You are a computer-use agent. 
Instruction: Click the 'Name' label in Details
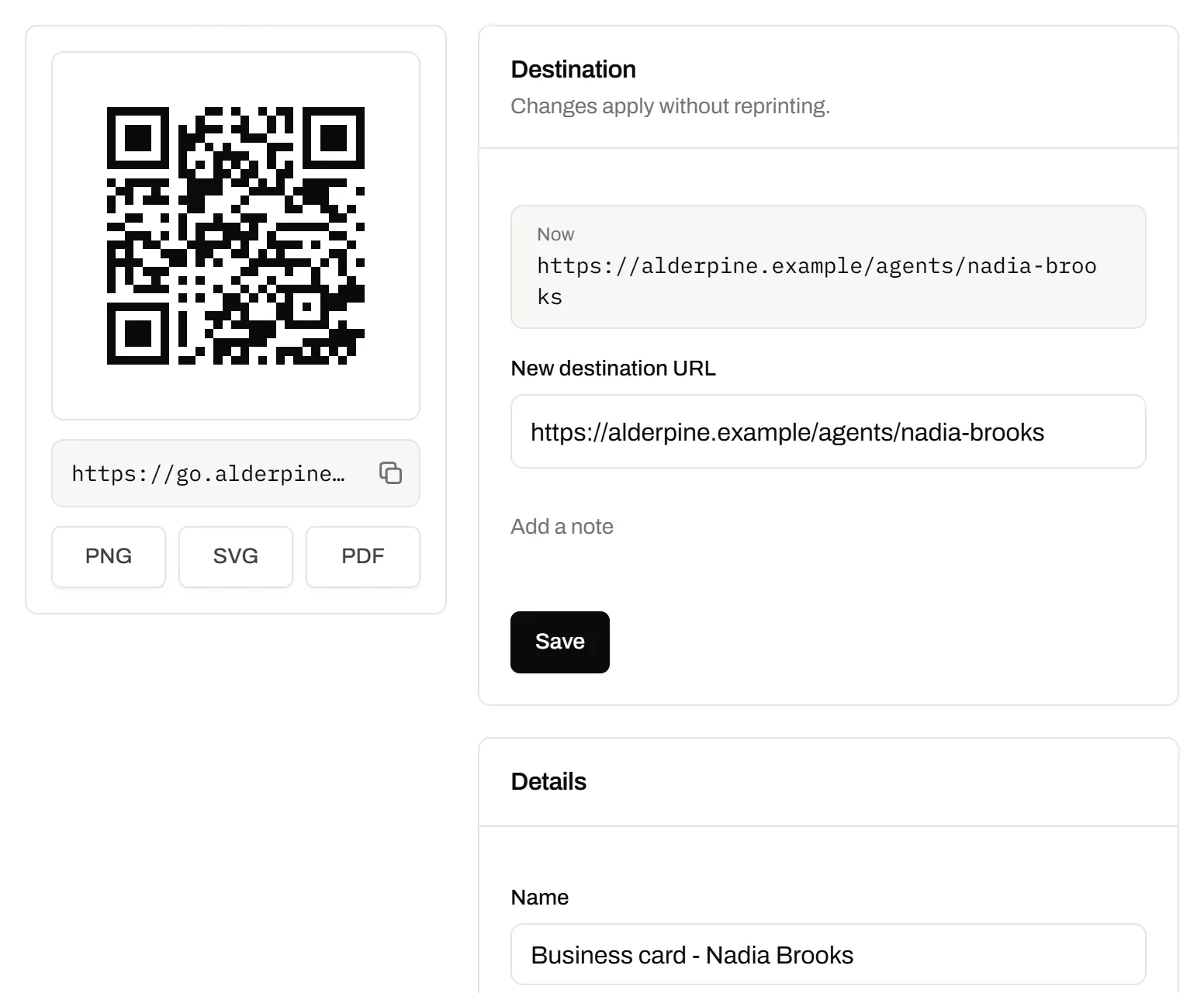click(x=540, y=897)
